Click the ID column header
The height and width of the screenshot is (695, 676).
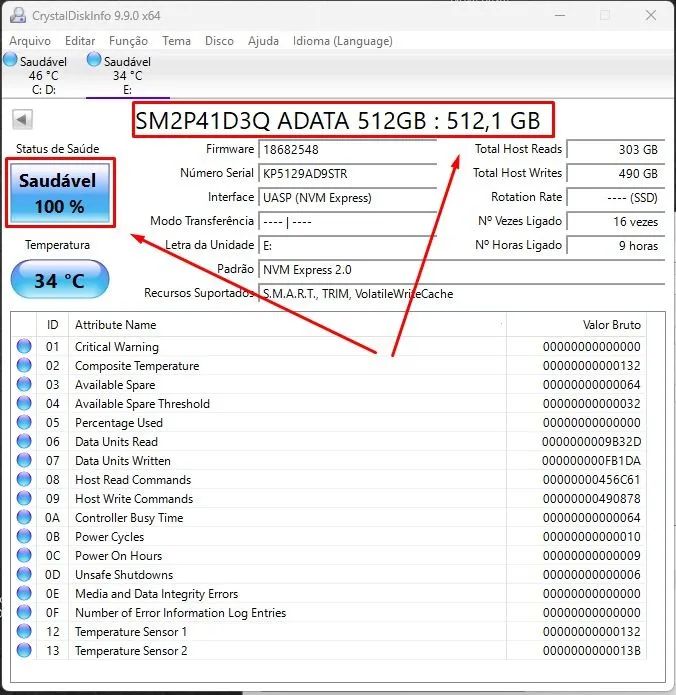52,325
